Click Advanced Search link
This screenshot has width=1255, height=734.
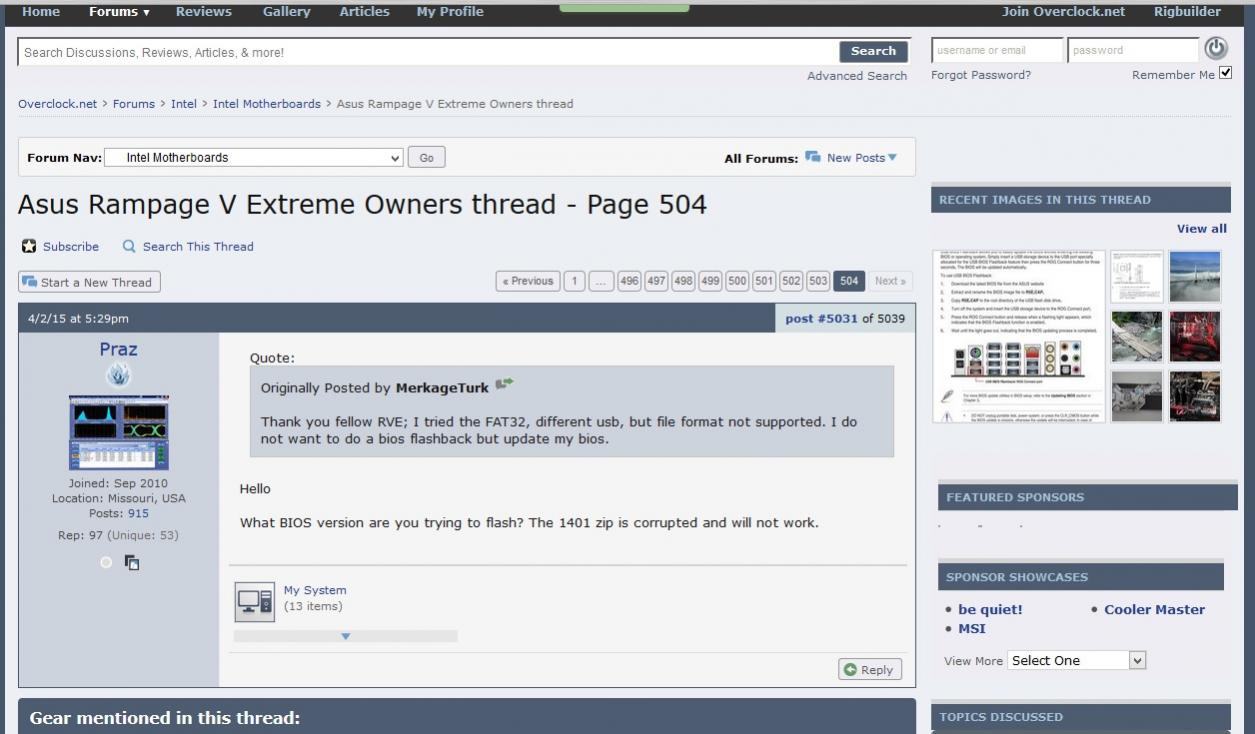click(857, 76)
